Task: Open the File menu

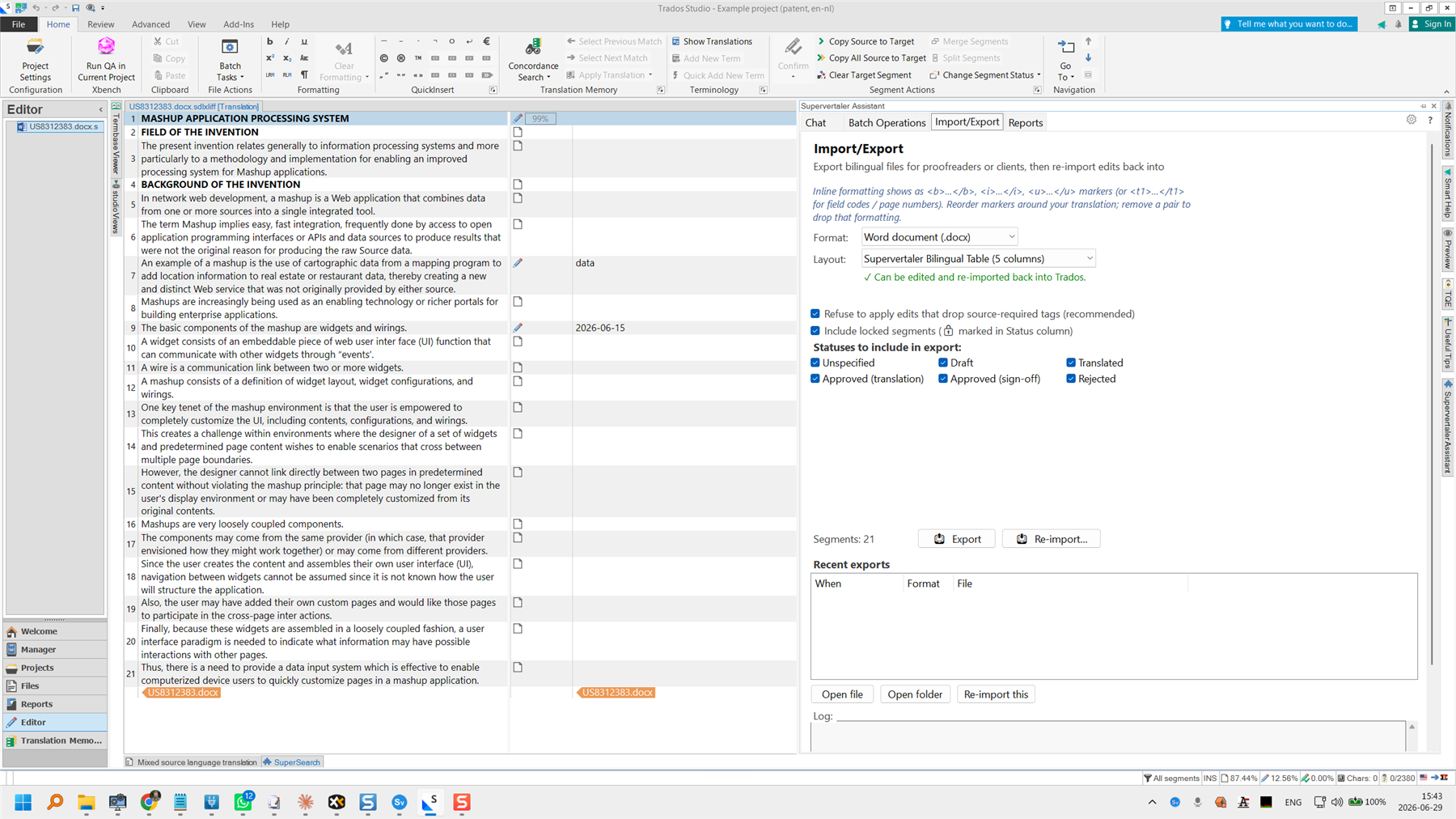Action: 19,24
